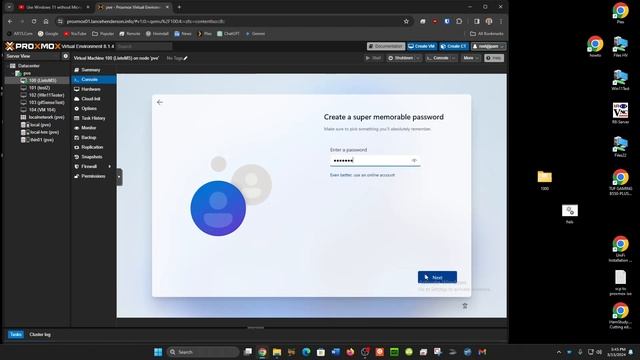Click the Create CT button
The image size is (640, 360).
pos(453,47)
